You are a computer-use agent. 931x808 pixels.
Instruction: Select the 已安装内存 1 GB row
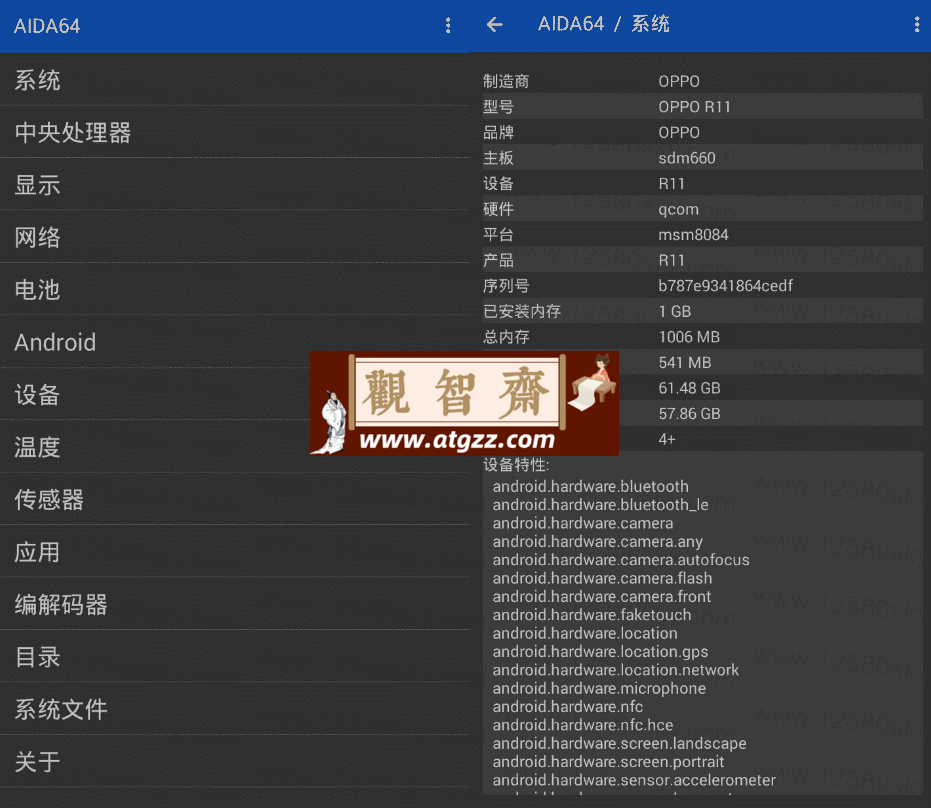[x=702, y=311]
